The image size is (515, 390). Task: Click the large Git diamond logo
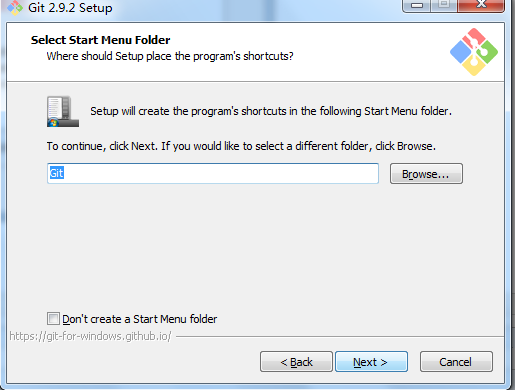[x=474, y=52]
